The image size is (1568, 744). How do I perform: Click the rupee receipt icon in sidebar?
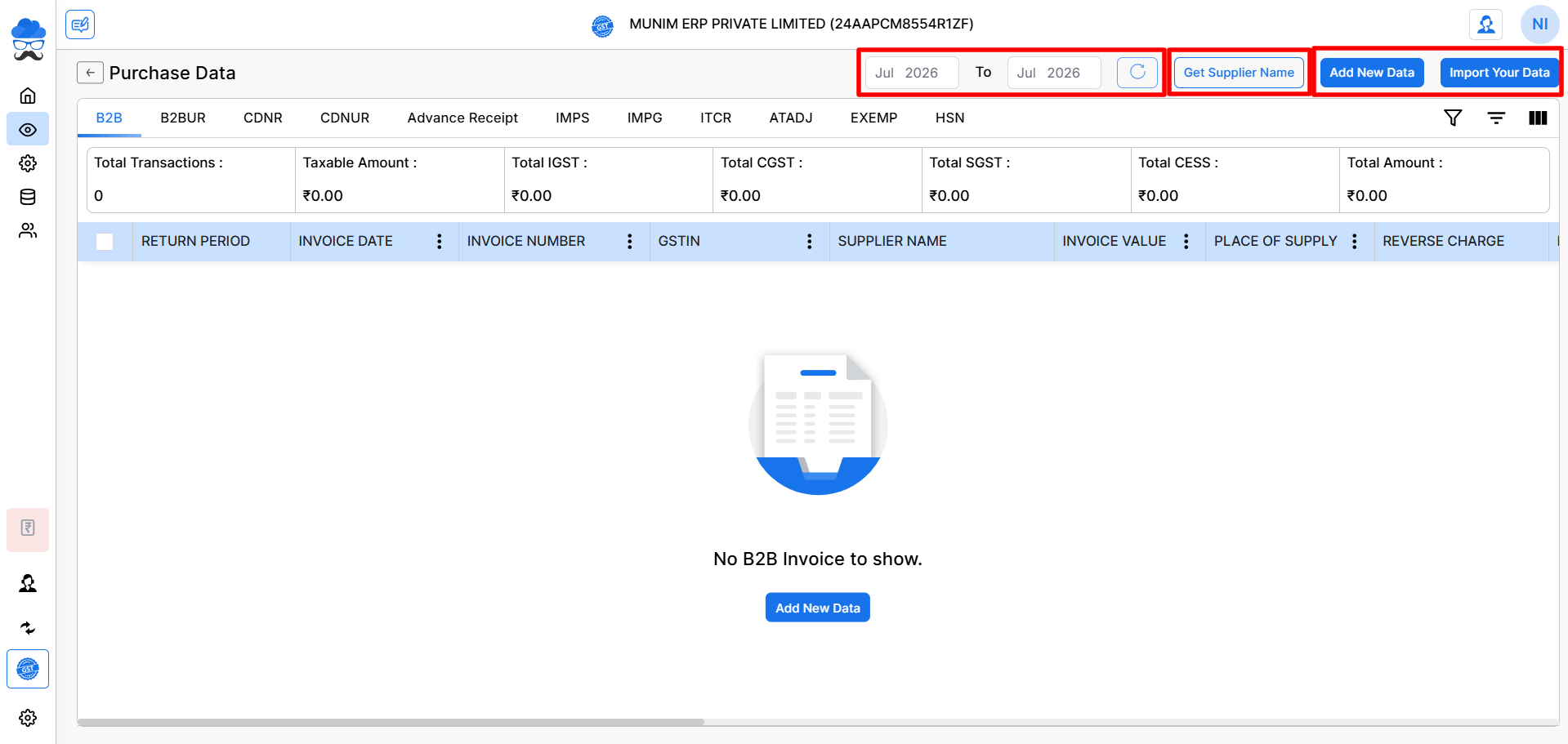[28, 528]
